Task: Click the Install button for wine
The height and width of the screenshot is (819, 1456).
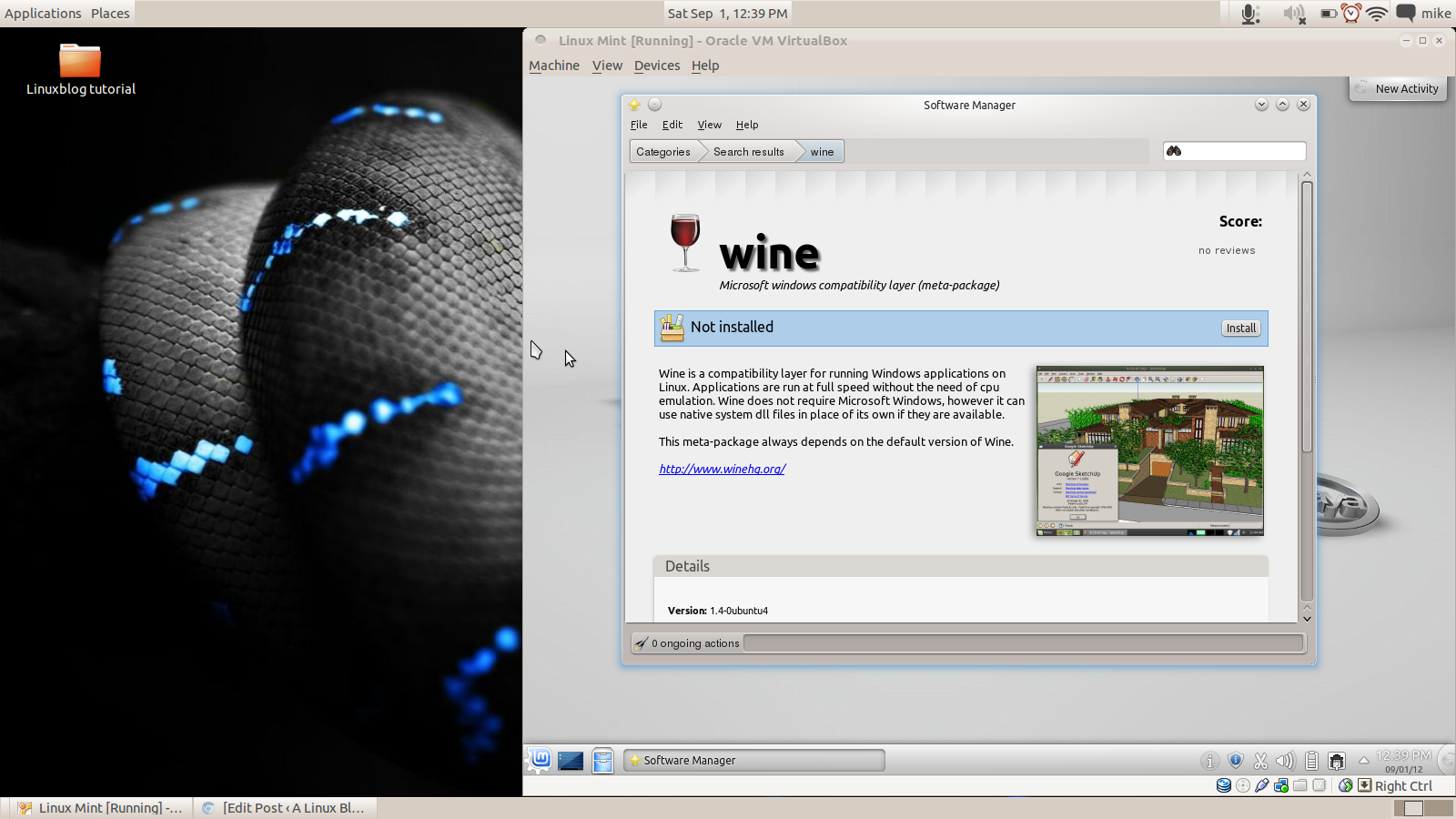Action: (1240, 329)
